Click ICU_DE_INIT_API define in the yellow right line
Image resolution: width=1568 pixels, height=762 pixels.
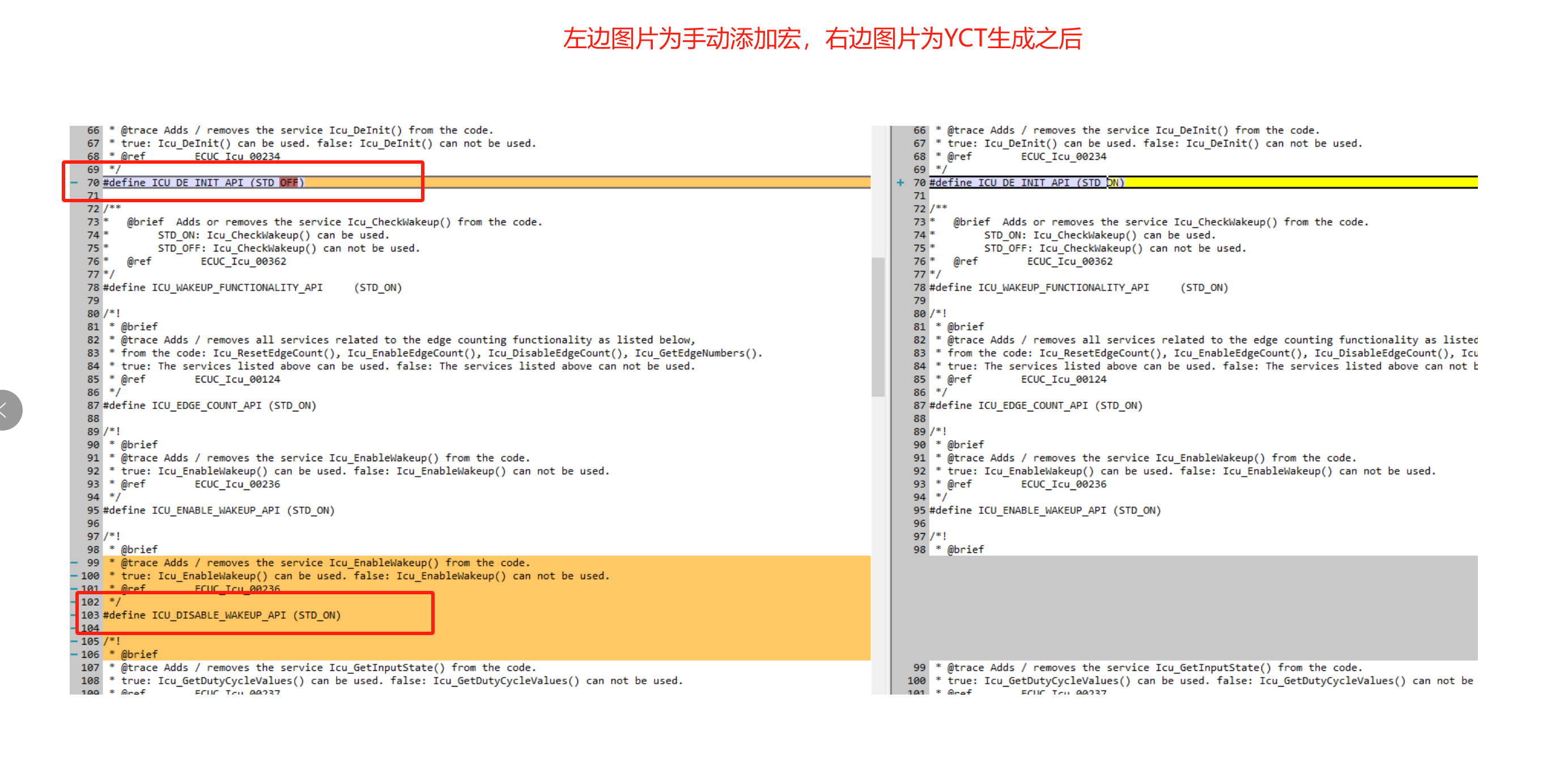point(1027,182)
